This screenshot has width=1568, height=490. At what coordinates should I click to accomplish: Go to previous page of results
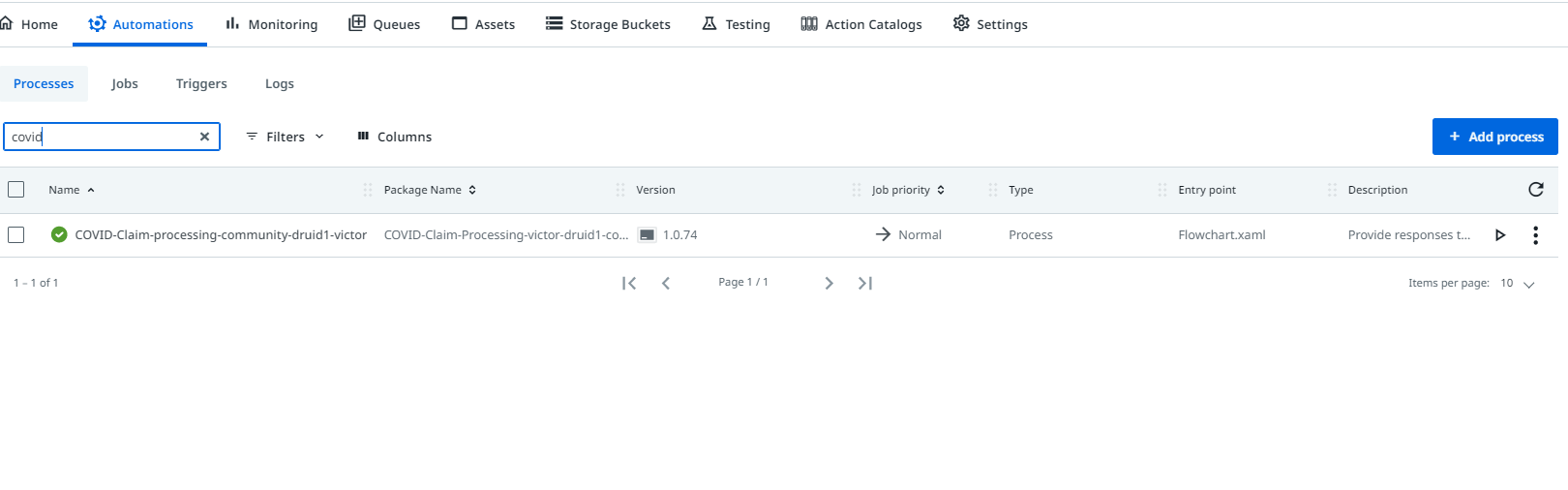[x=666, y=283]
